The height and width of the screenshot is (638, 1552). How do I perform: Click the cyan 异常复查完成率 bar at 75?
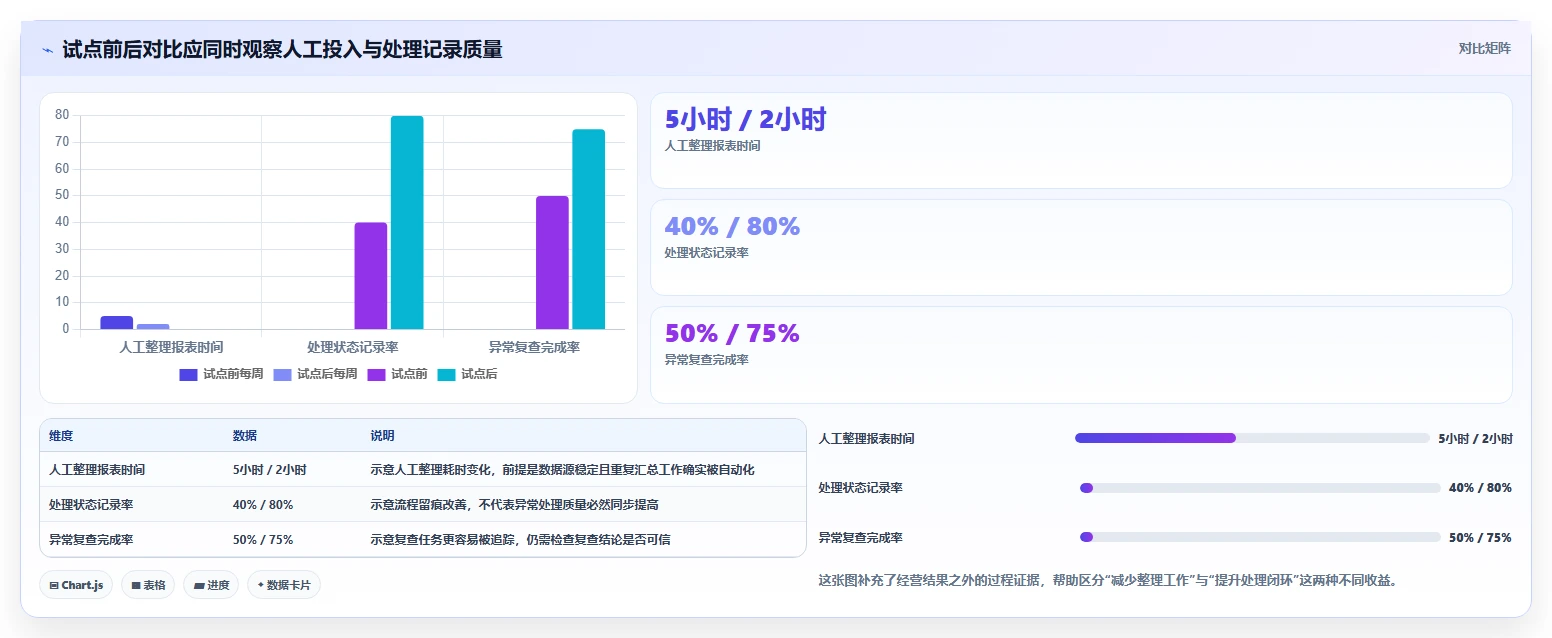click(x=589, y=229)
